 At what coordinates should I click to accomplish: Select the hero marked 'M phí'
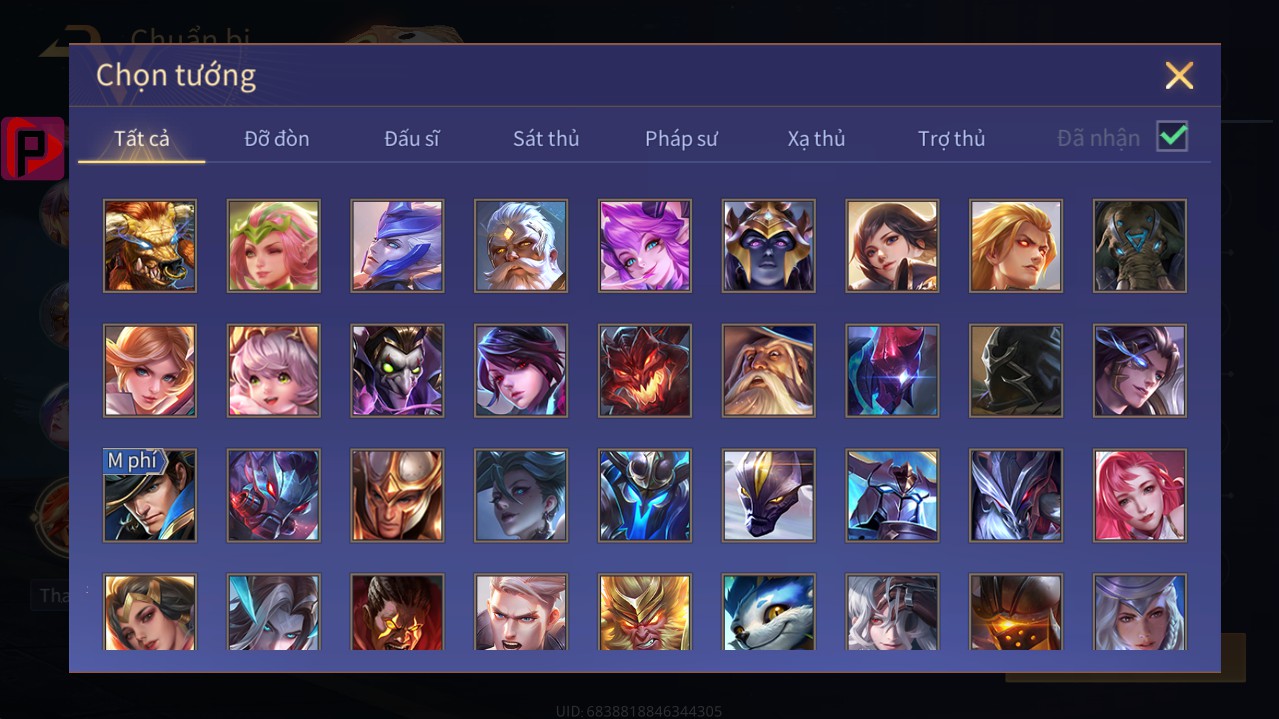pos(150,496)
